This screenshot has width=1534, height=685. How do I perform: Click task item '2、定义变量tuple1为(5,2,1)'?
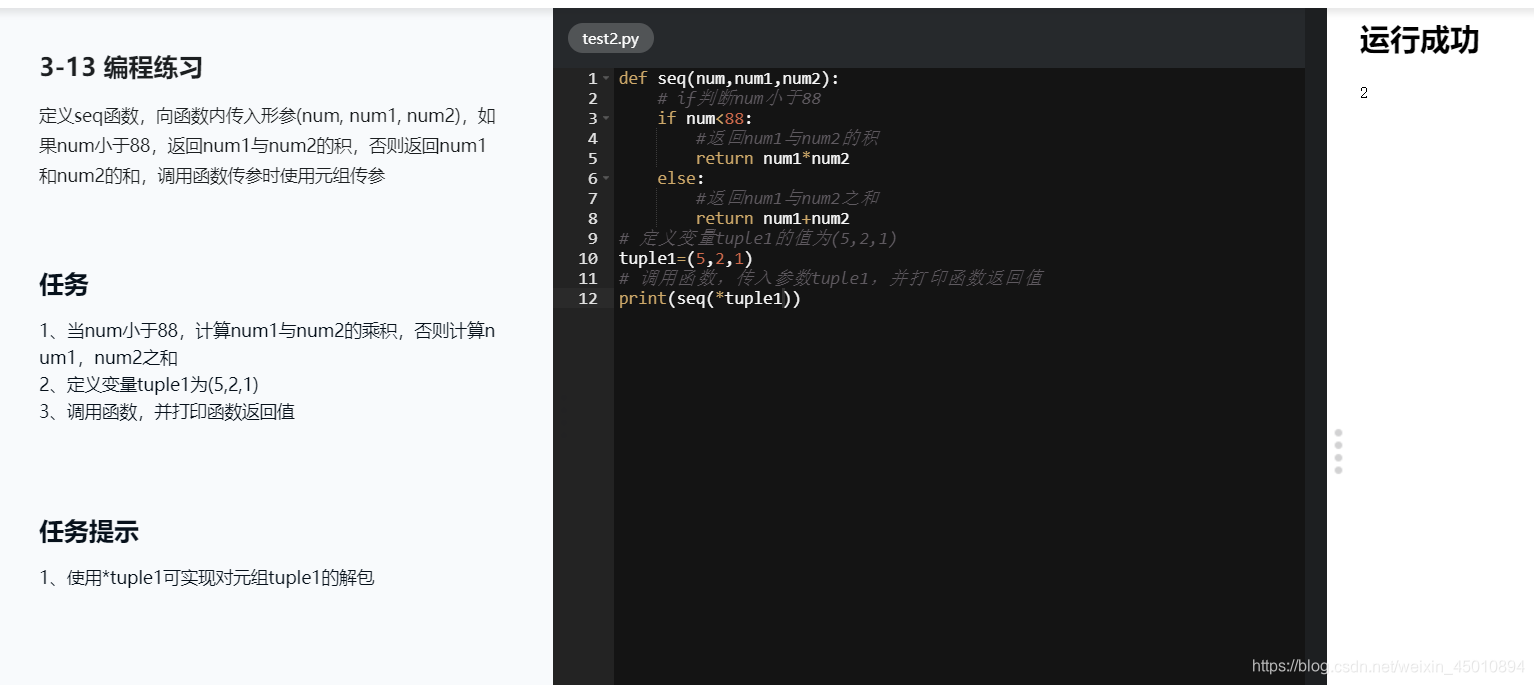coord(149,385)
